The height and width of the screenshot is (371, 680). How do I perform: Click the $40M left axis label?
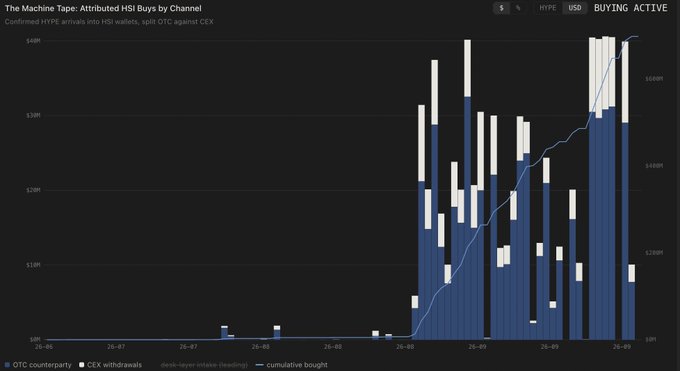(33, 41)
